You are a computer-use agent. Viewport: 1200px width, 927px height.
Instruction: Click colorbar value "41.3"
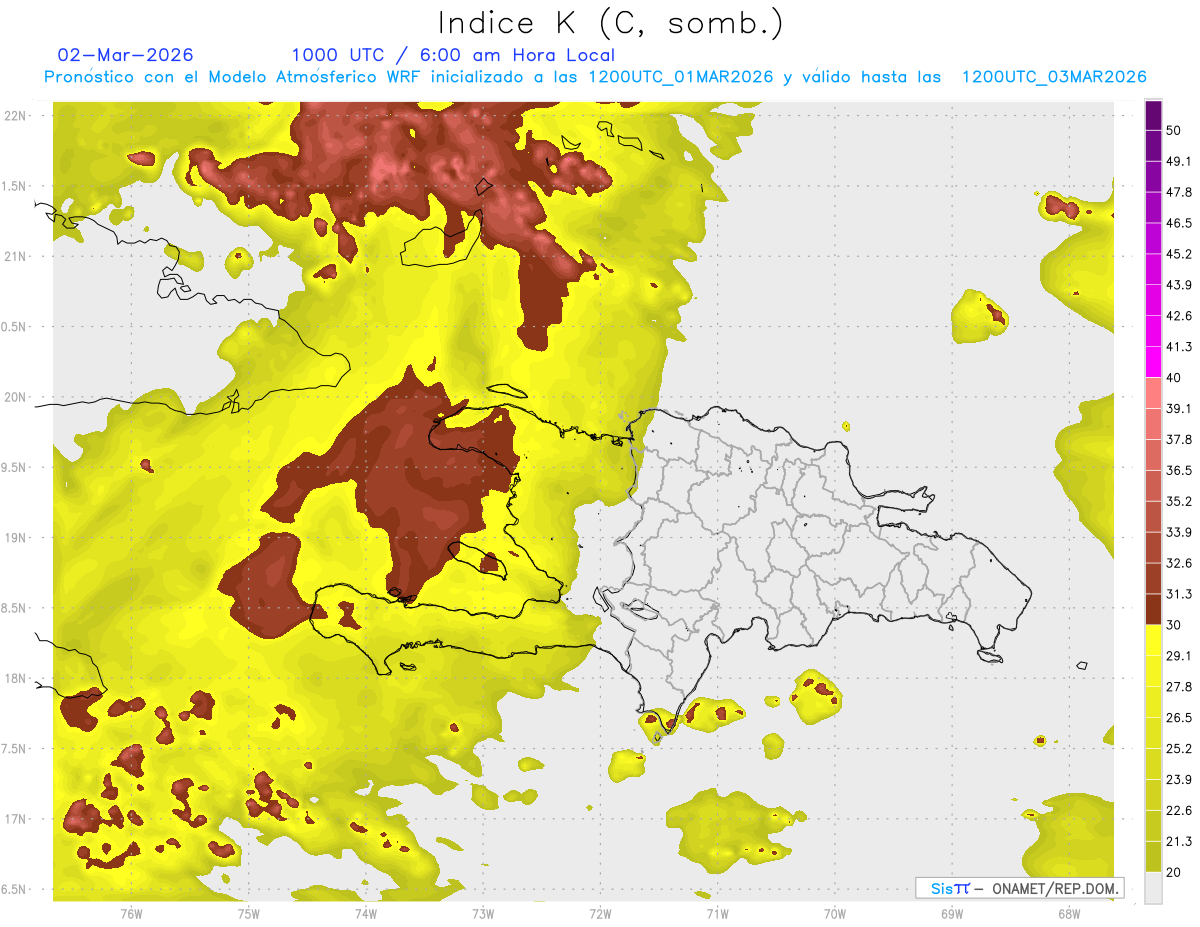pyautogui.click(x=1179, y=347)
